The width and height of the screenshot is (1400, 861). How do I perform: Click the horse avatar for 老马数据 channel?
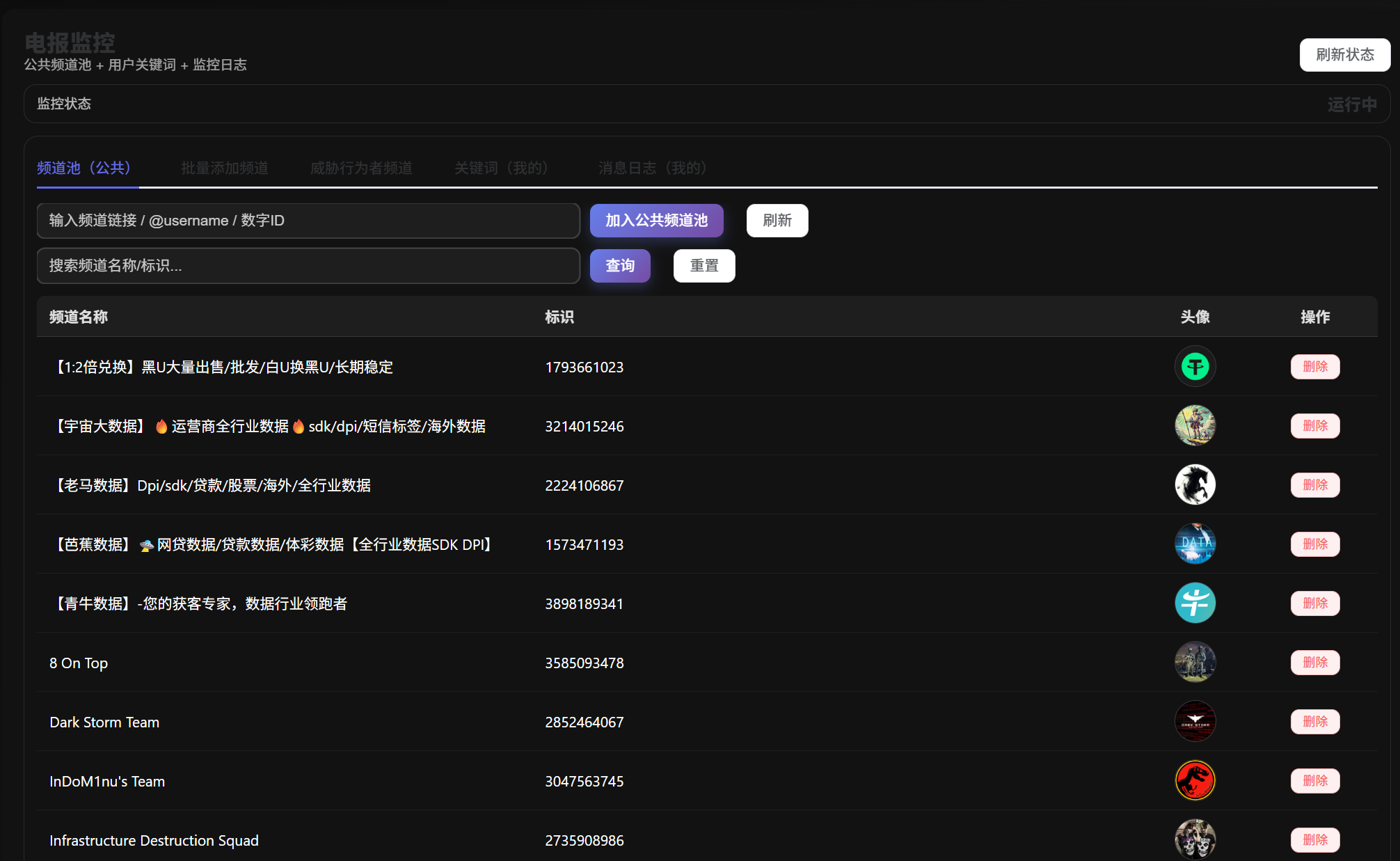pos(1195,484)
